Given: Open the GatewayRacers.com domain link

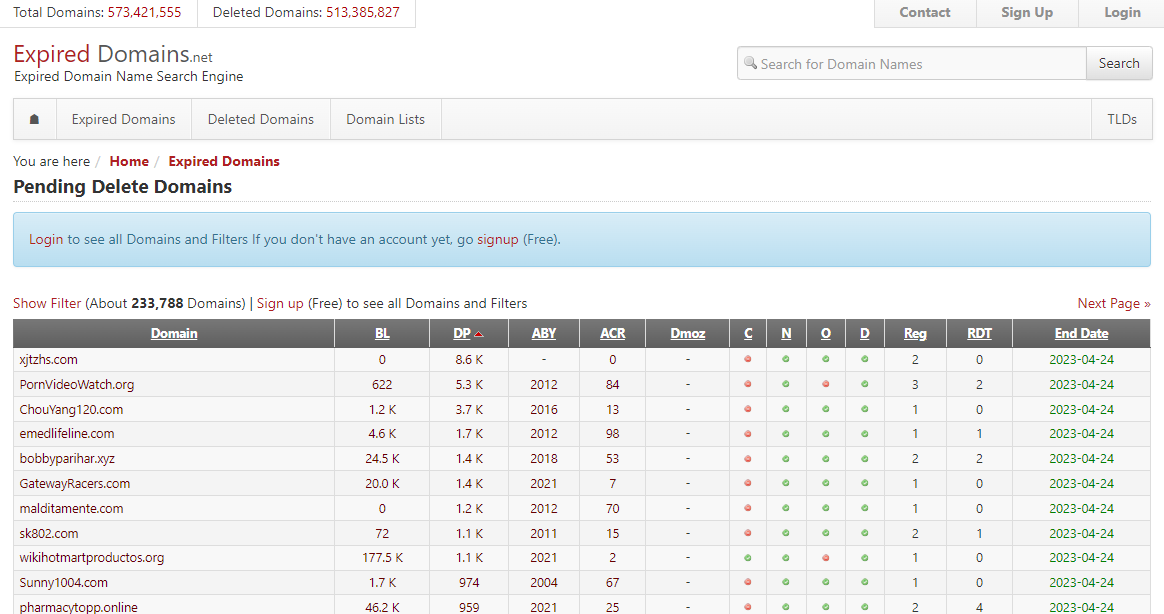Looking at the screenshot, I should [x=75, y=483].
